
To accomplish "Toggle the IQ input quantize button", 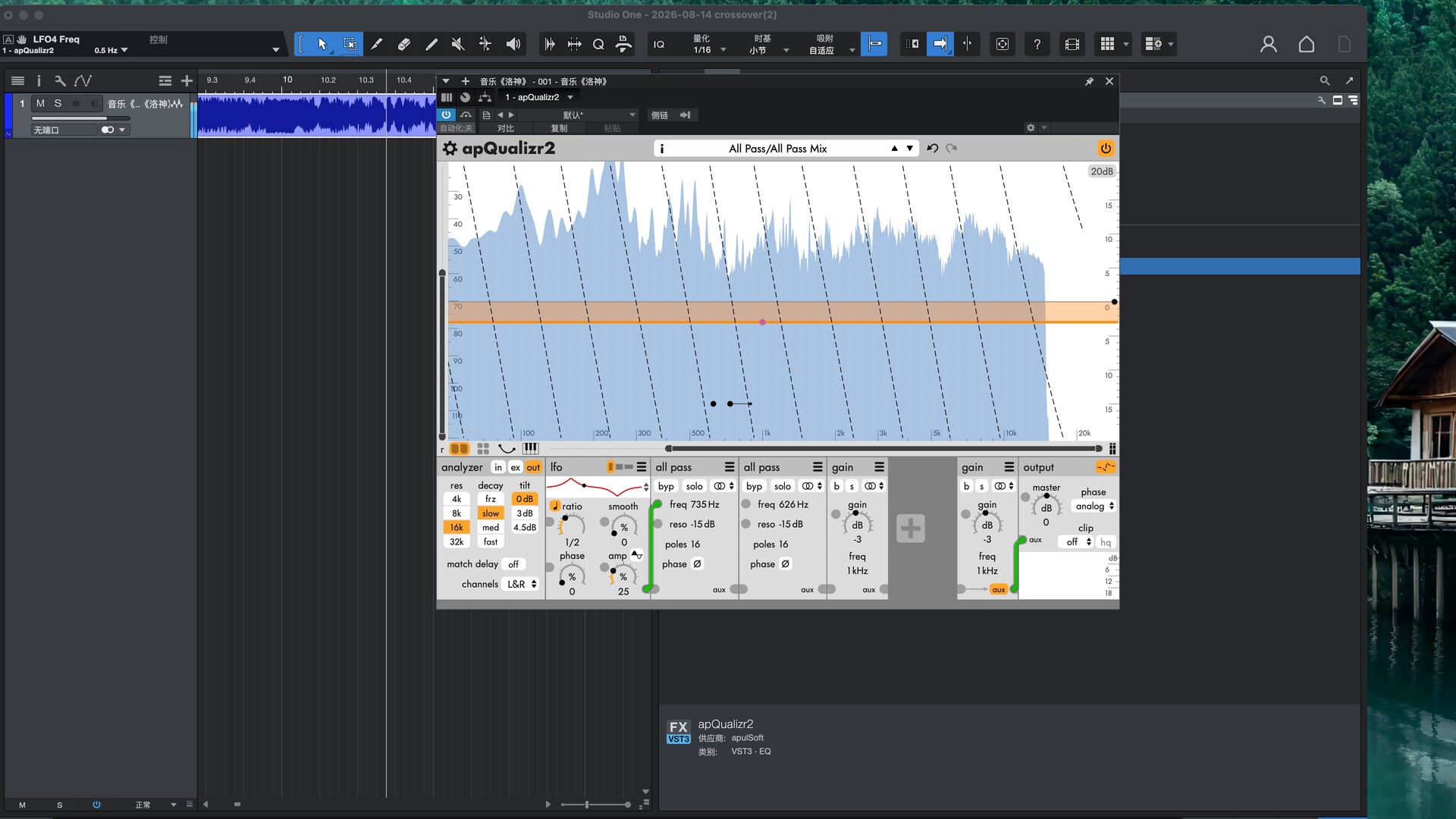I will tap(659, 44).
